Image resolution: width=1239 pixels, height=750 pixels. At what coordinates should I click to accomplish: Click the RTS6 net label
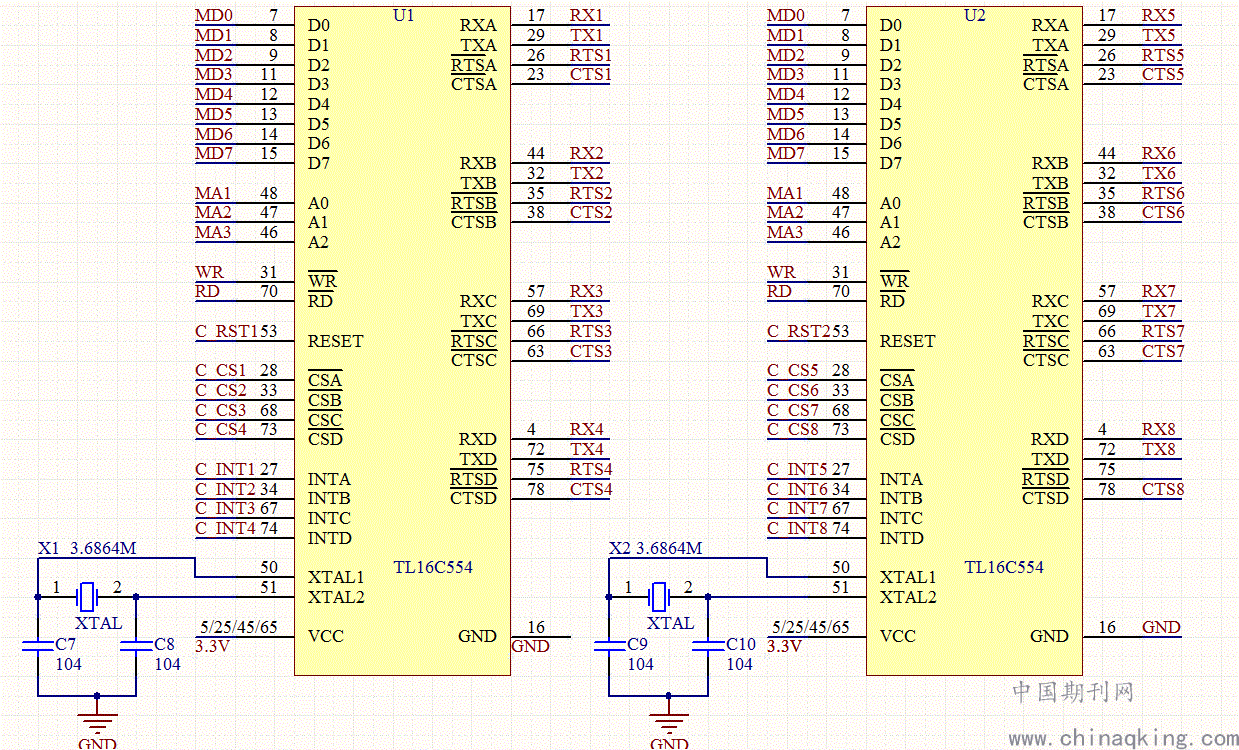[x=1163, y=193]
